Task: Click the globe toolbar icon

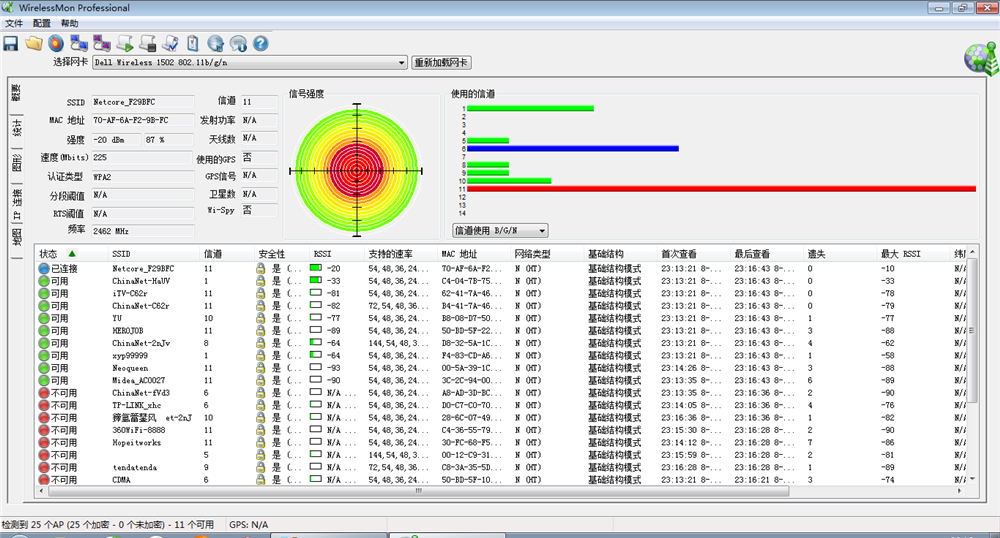Action: [215, 43]
